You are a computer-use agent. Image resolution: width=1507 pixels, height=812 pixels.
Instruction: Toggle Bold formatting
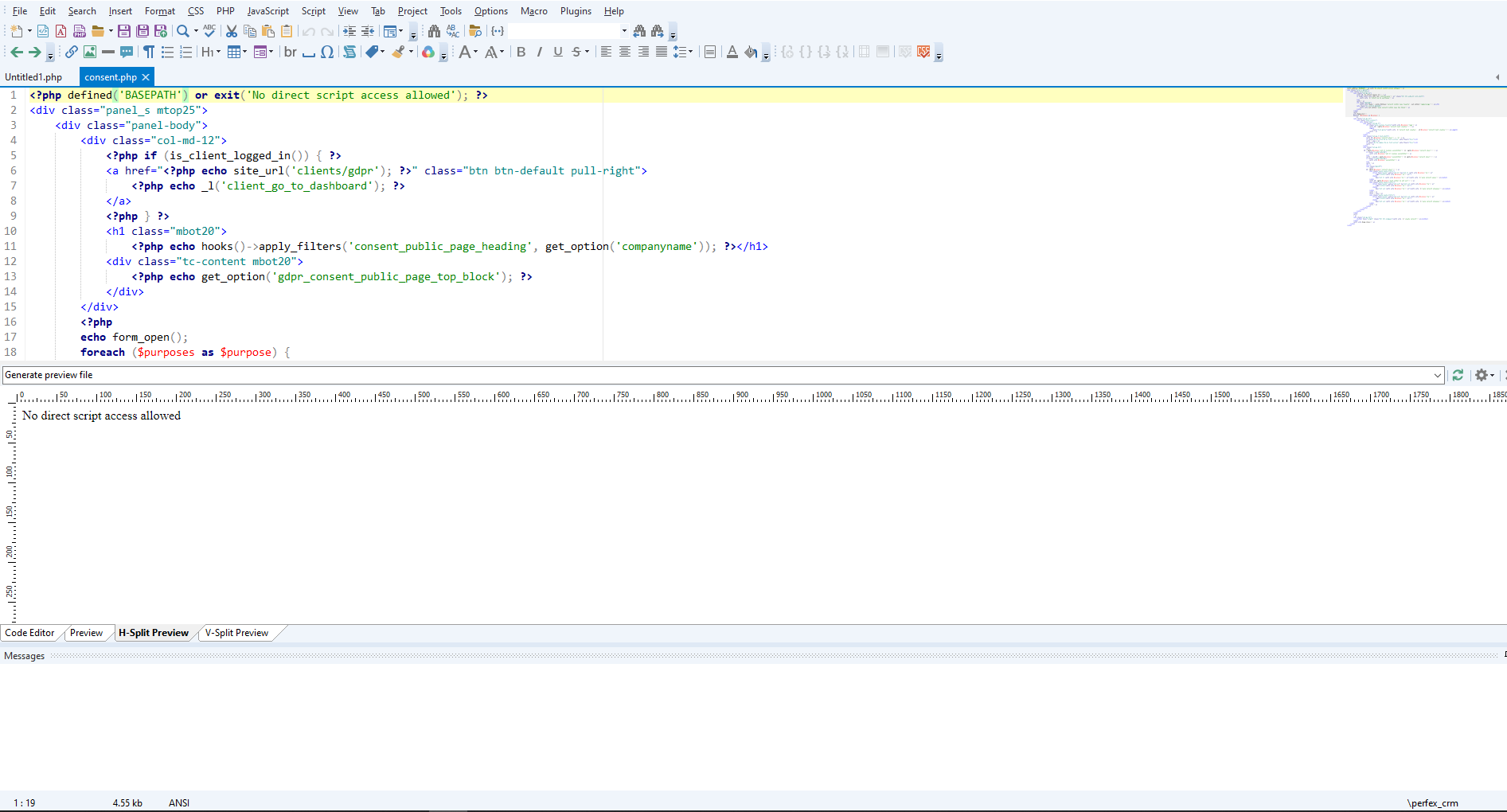(521, 53)
